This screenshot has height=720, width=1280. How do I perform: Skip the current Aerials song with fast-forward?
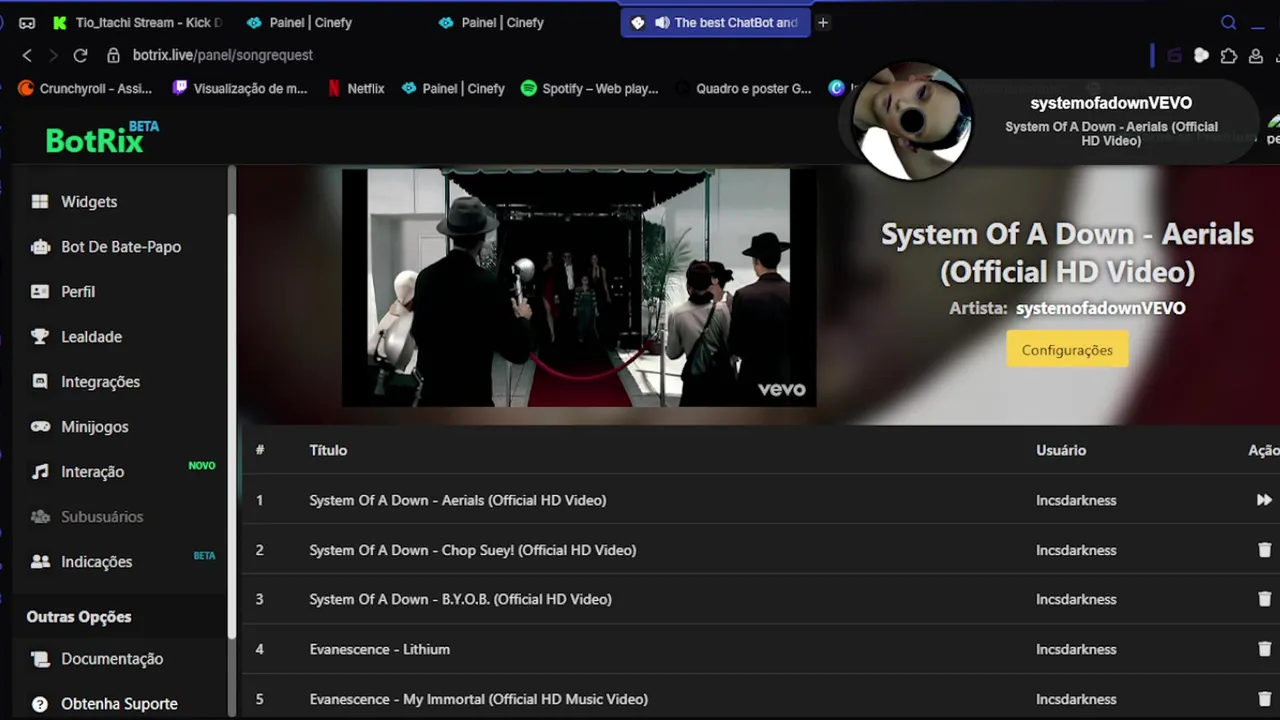(x=1264, y=500)
